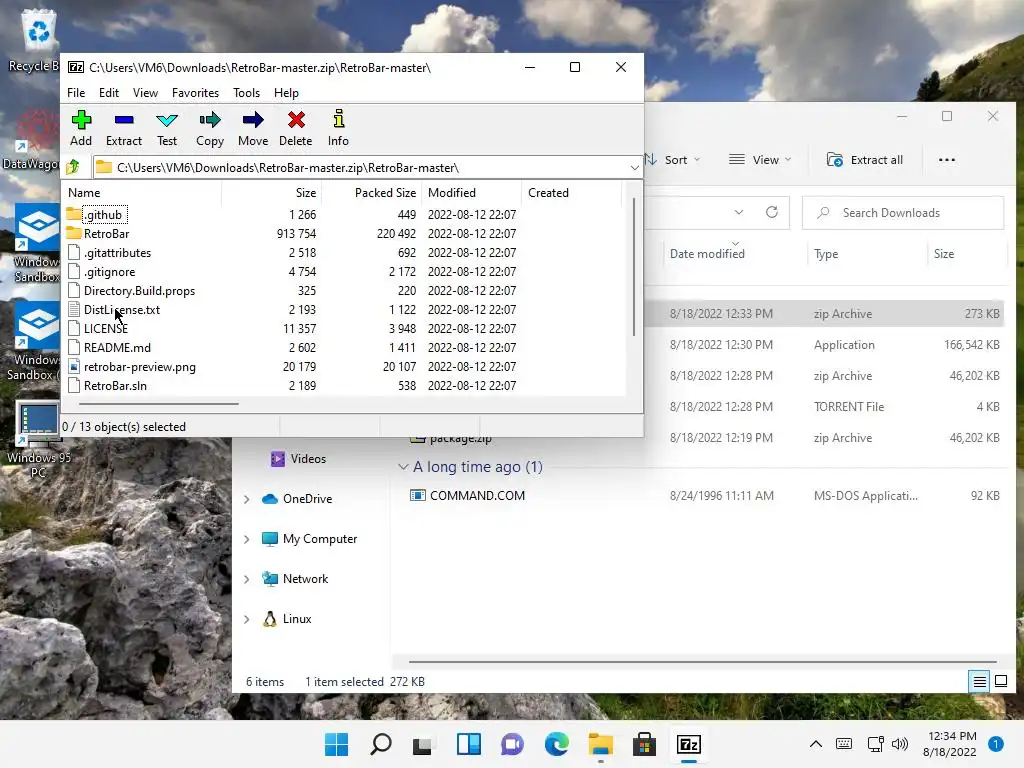Open the Help menu in 7-Zip

tap(286, 93)
